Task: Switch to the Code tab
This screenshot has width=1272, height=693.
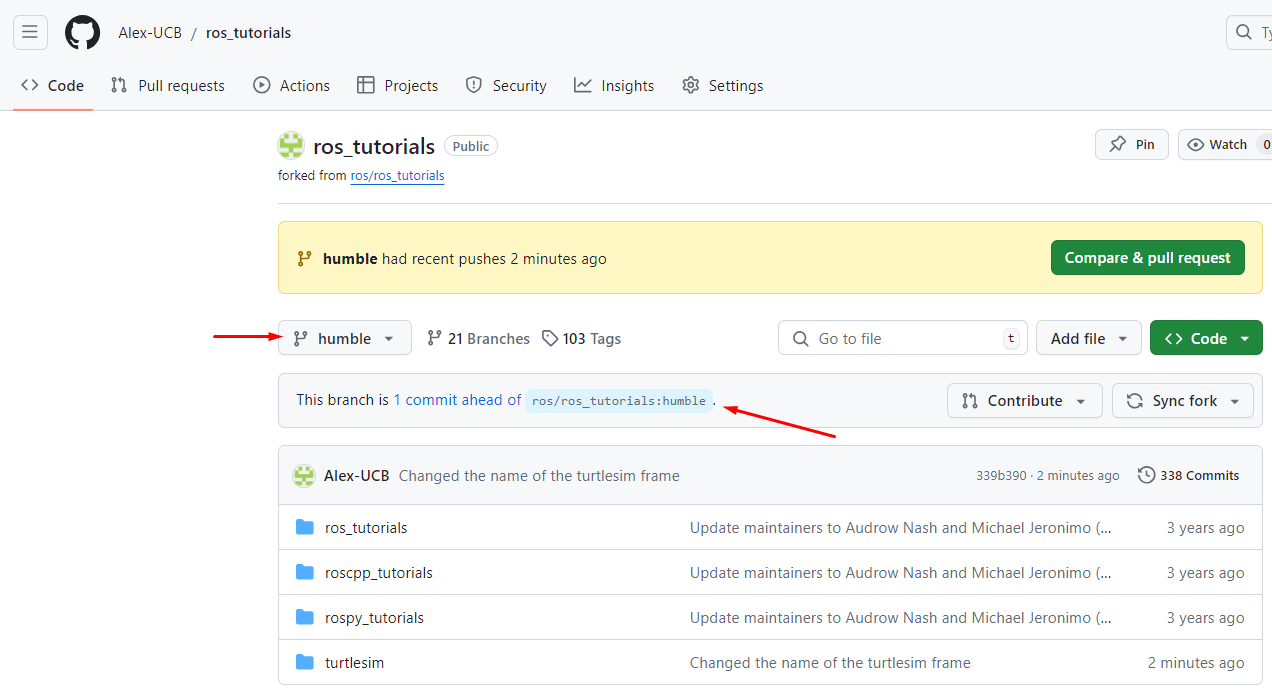Action: point(52,86)
